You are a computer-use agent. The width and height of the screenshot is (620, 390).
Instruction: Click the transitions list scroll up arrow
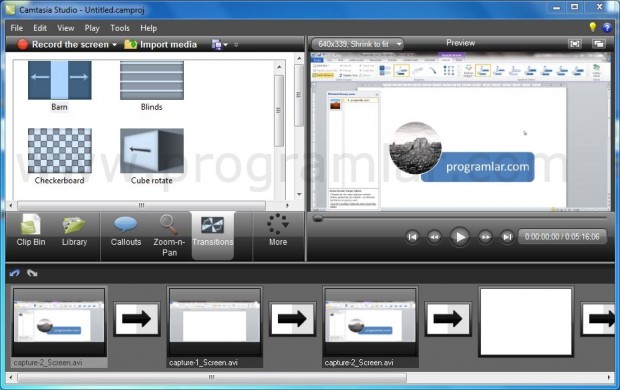pyautogui.click(x=279, y=67)
